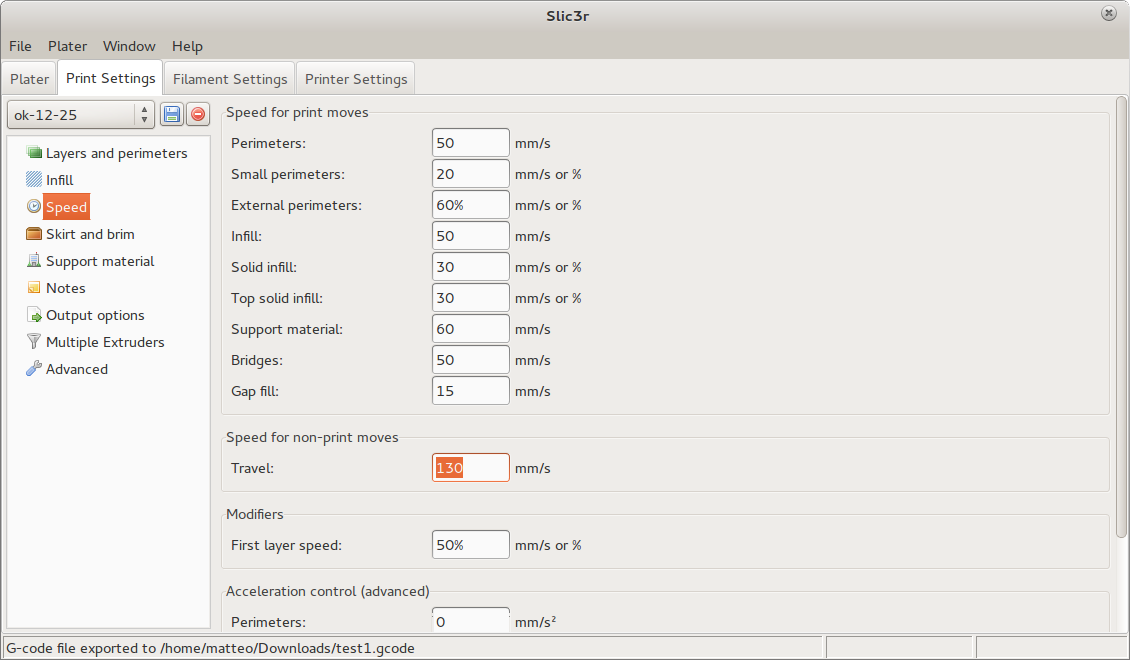Image resolution: width=1130 pixels, height=660 pixels.
Task: Click the Infill speed input field
Action: [471, 236]
